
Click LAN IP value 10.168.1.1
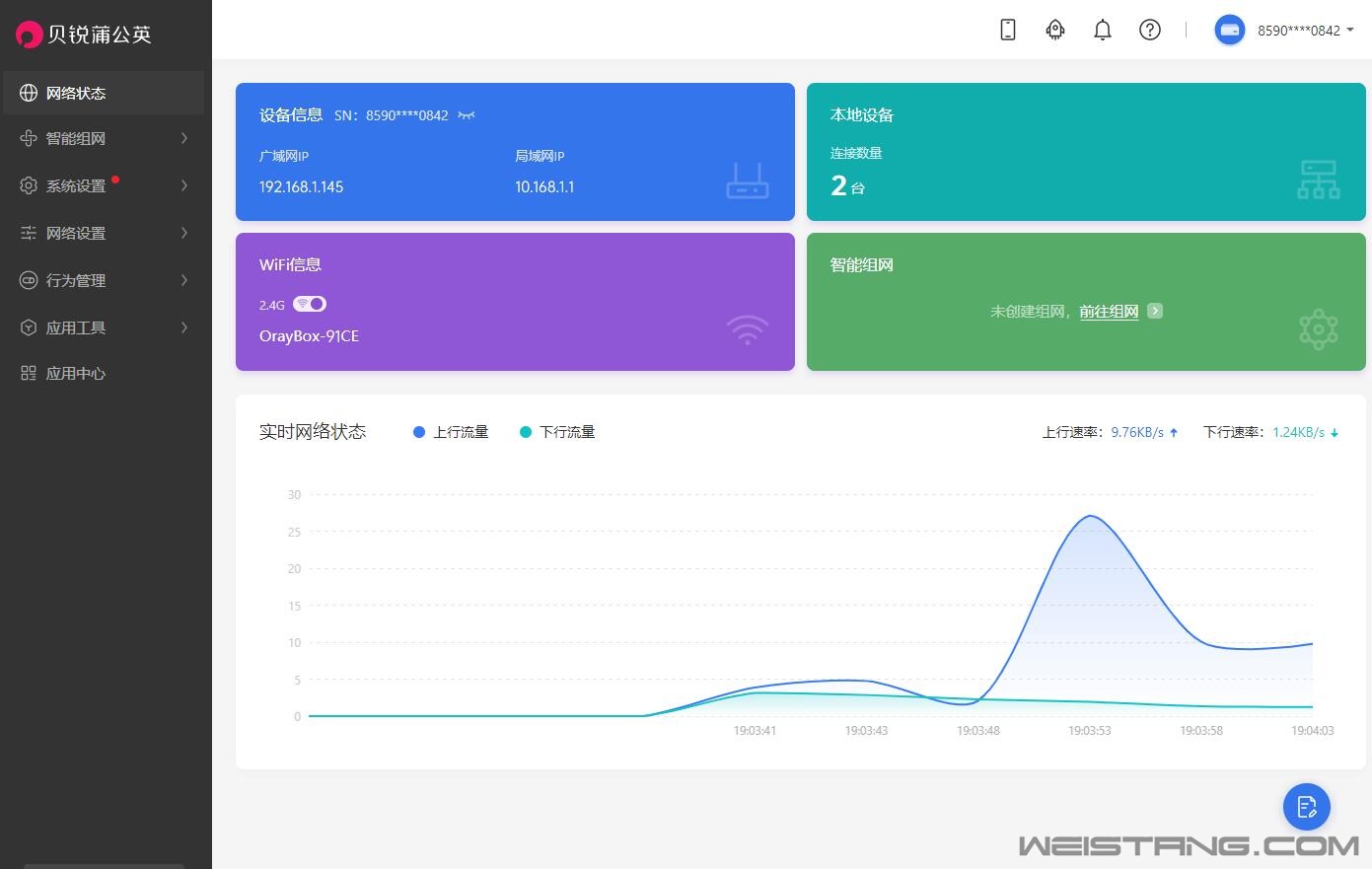pyautogui.click(x=544, y=186)
